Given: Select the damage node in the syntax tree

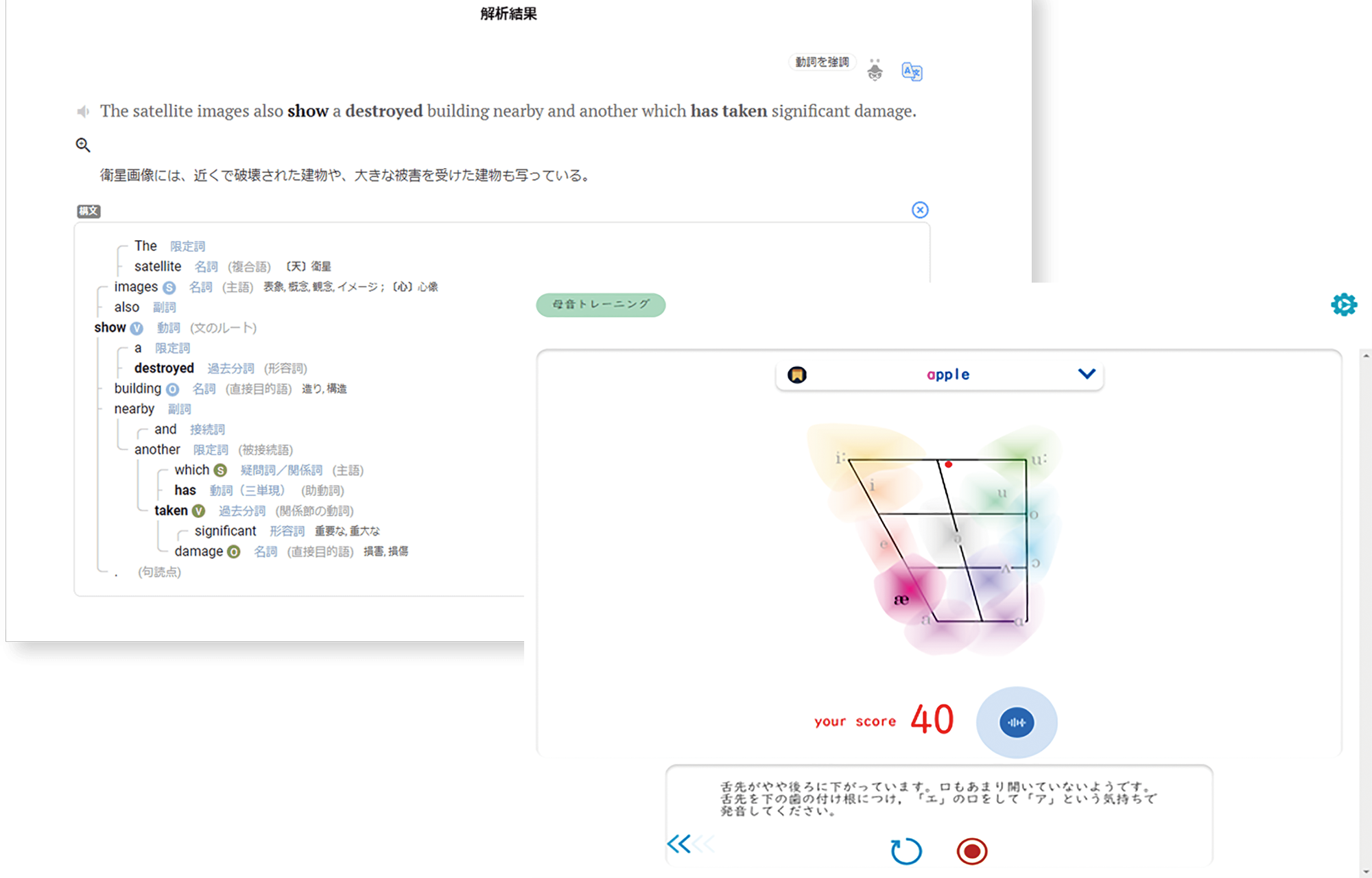Looking at the screenshot, I should point(198,551).
